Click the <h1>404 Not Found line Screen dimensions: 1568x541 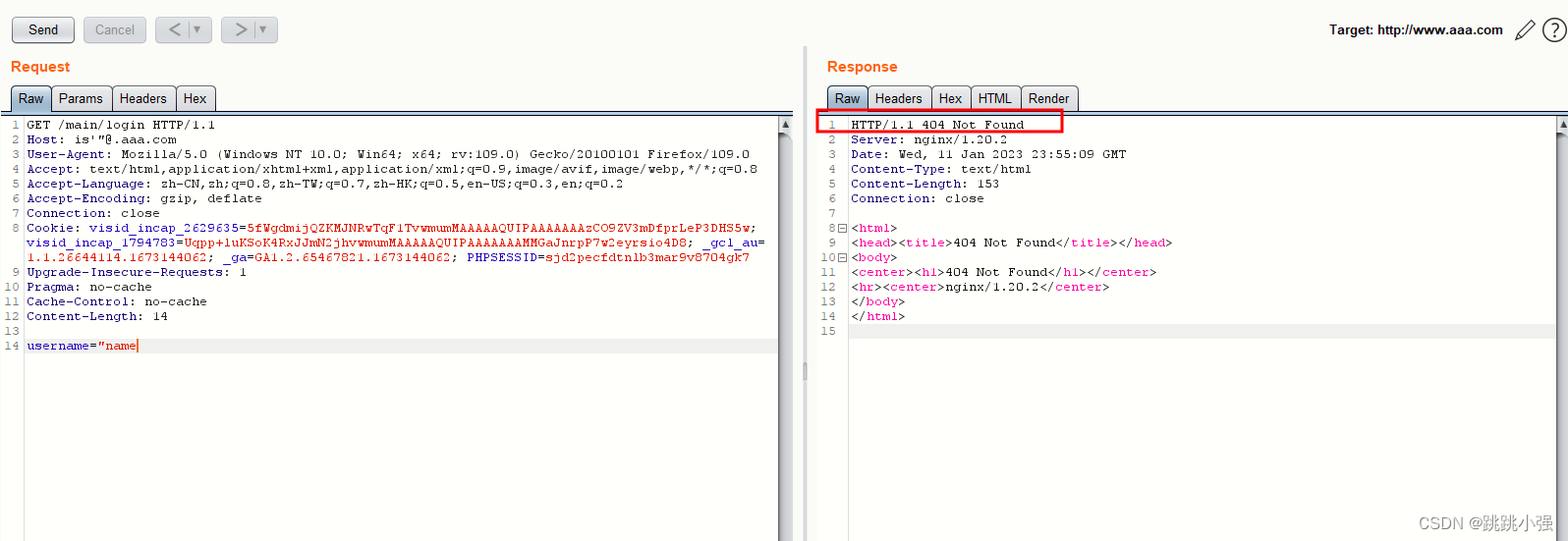(1004, 272)
